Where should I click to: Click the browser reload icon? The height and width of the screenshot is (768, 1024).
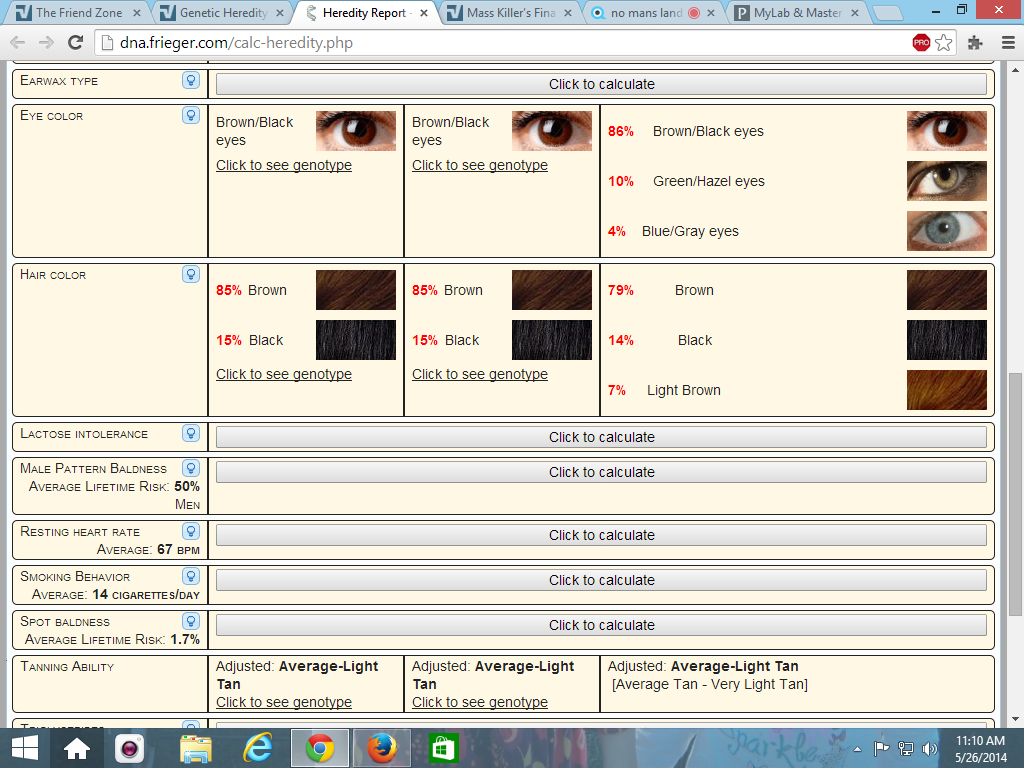(x=75, y=43)
